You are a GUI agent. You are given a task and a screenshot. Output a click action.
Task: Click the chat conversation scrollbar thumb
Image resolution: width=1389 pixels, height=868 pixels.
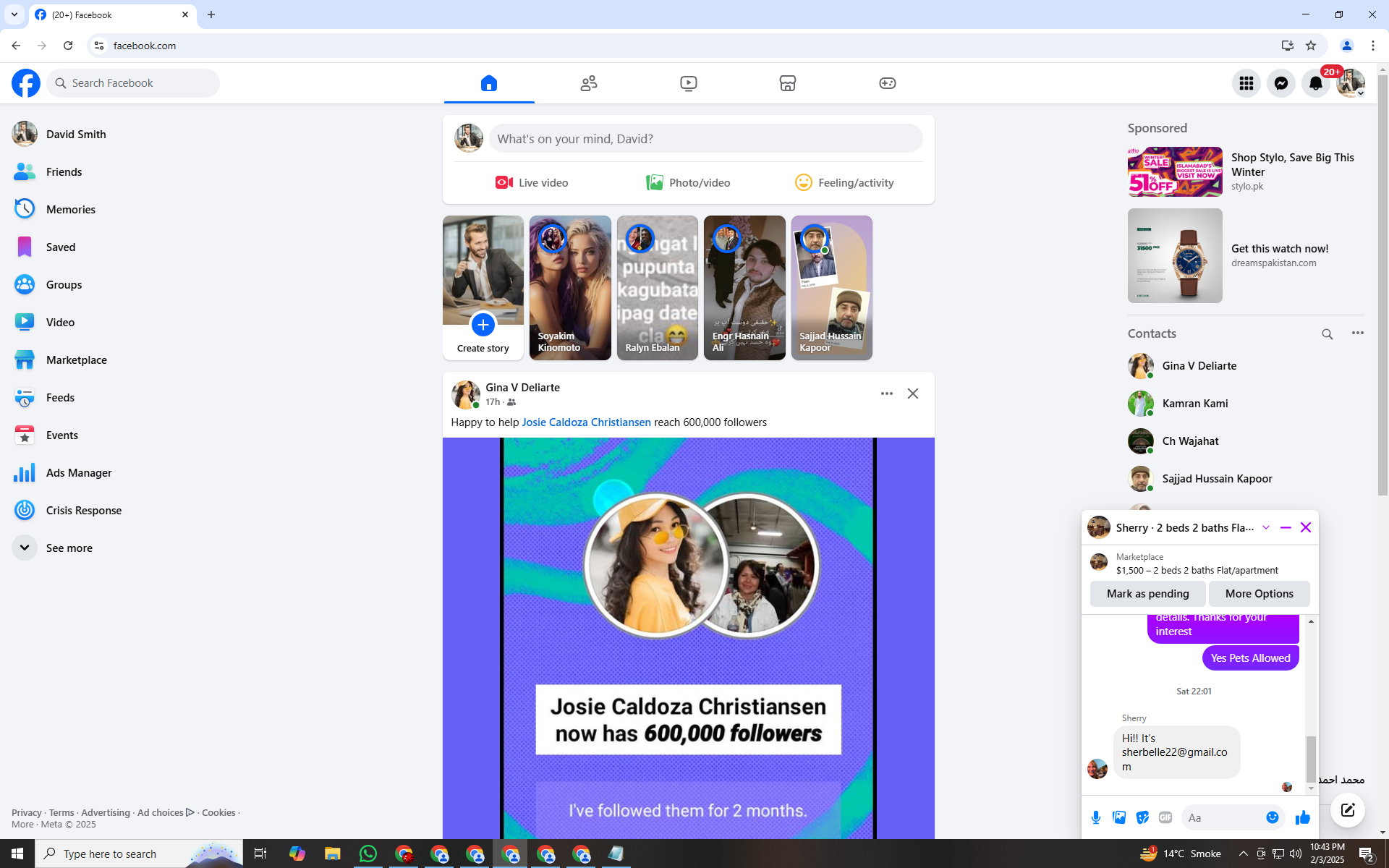1311,759
